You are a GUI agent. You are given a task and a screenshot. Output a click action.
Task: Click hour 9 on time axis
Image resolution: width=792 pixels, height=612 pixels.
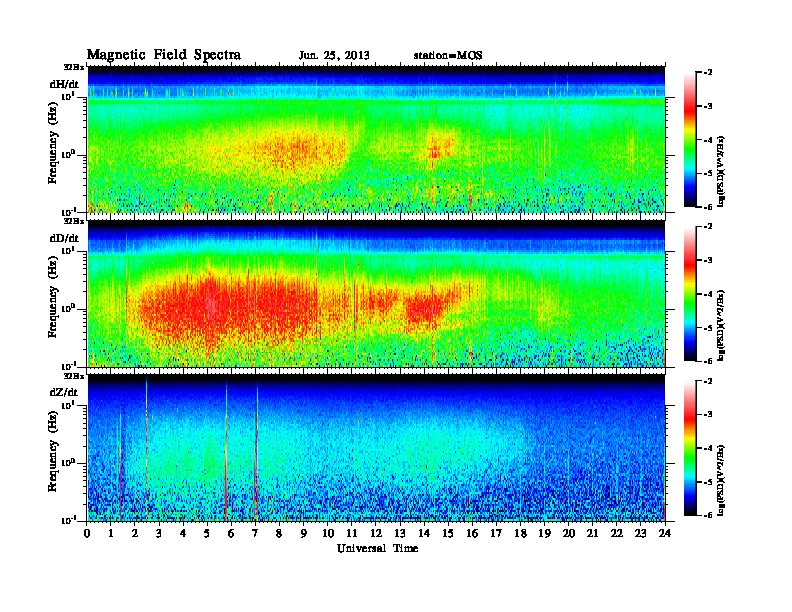pyautogui.click(x=304, y=534)
